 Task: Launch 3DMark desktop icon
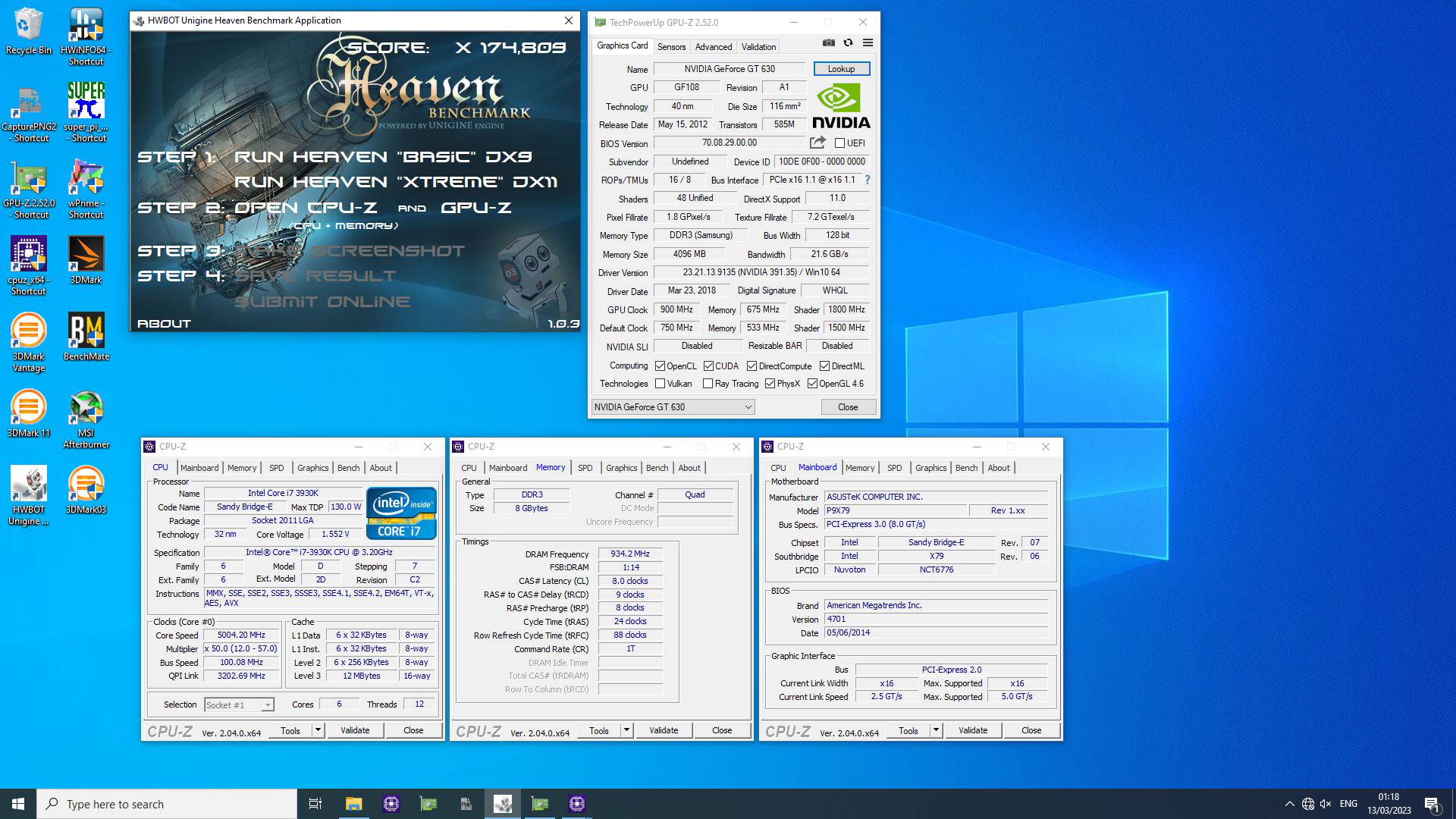(x=86, y=260)
